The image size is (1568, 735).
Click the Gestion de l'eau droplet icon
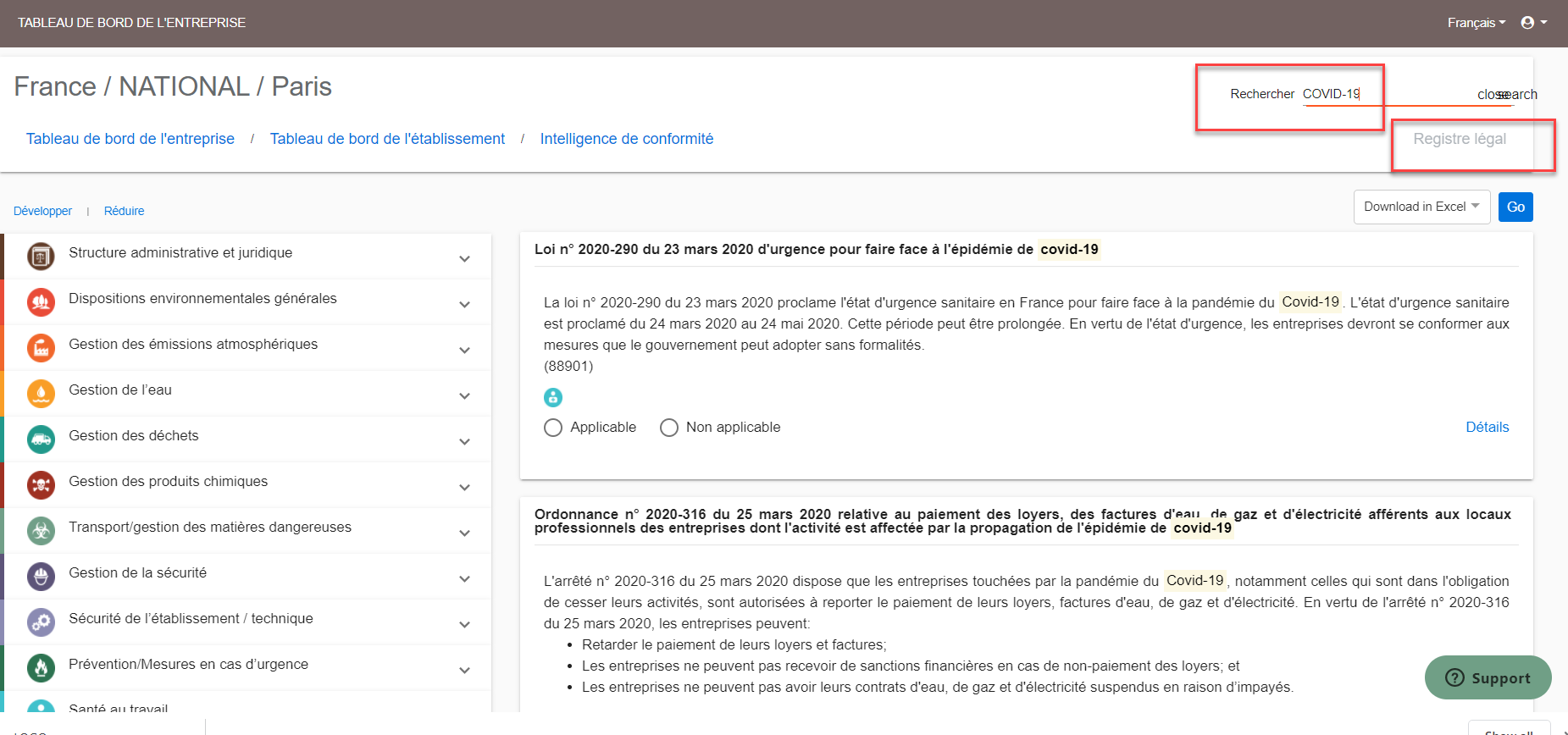coord(41,393)
